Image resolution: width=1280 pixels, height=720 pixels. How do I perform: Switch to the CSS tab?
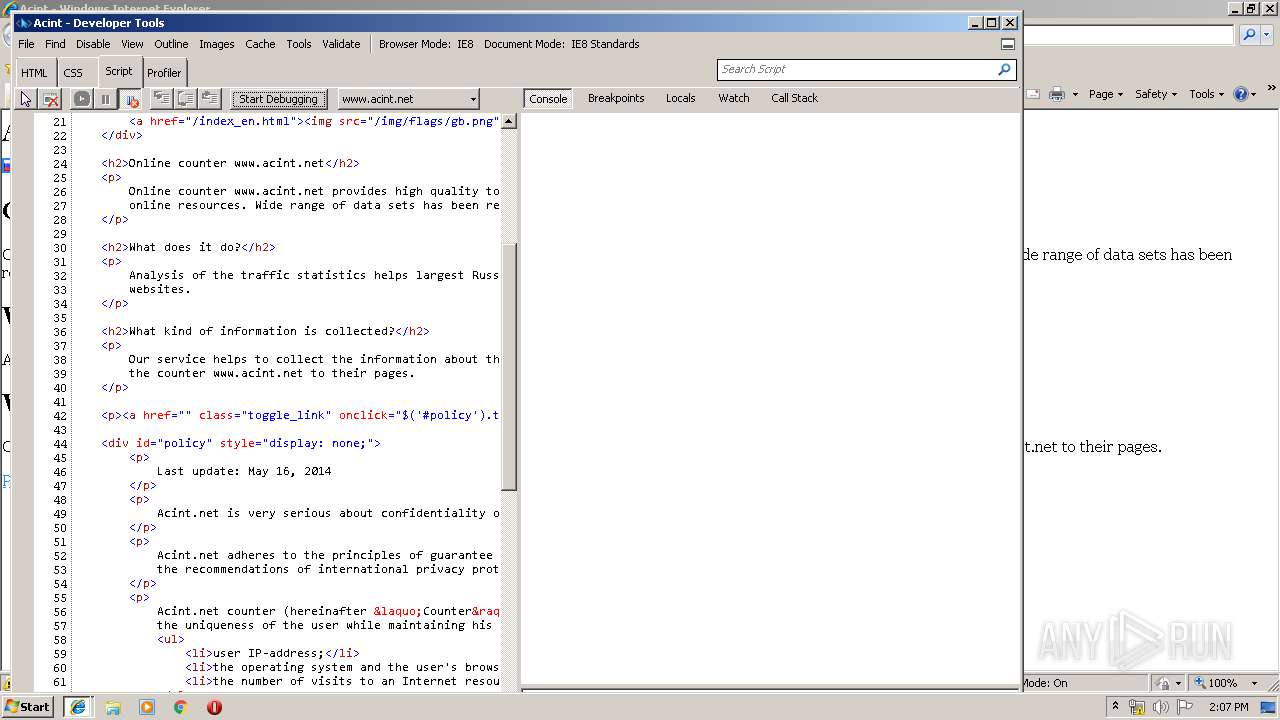[73, 73]
